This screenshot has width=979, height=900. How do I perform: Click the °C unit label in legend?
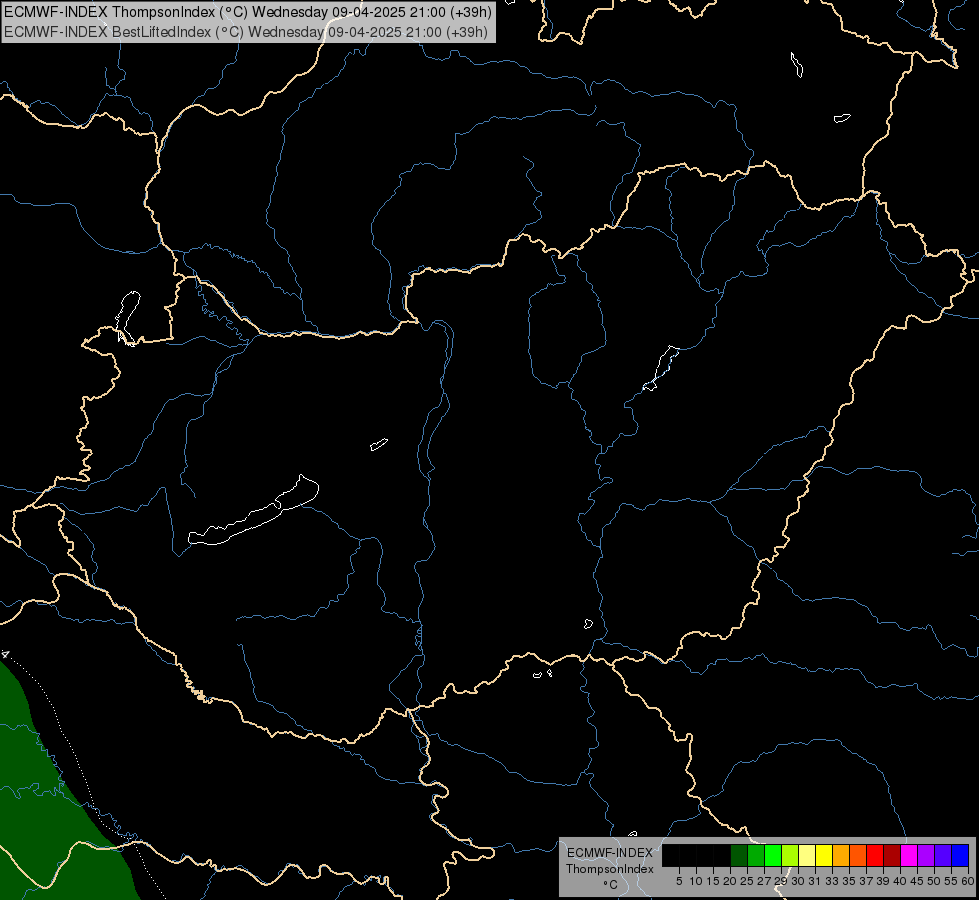(611, 885)
